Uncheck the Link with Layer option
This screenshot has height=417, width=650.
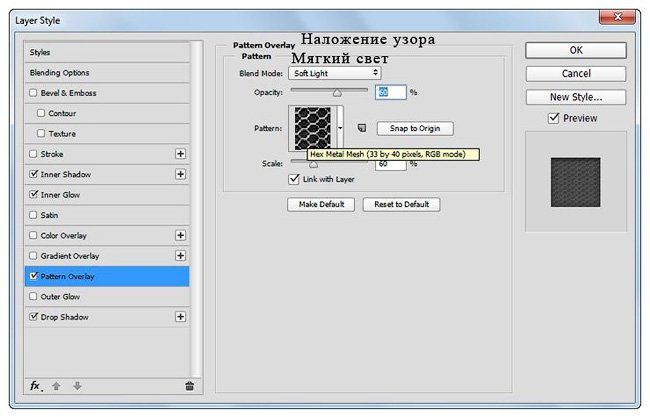click(294, 180)
